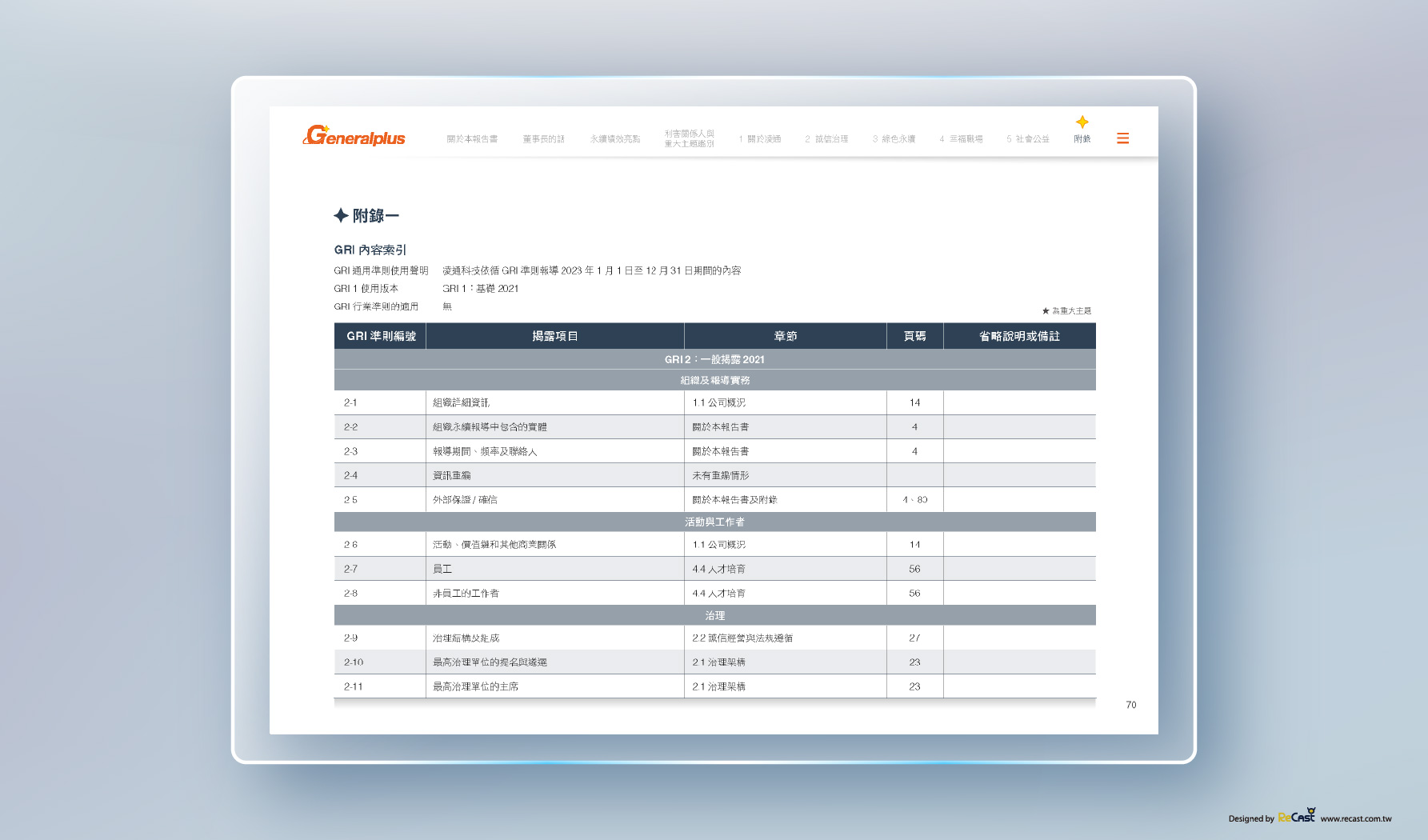This screenshot has height=840, width=1428.
Task: Select cell 資訊重編
Action: point(555,475)
